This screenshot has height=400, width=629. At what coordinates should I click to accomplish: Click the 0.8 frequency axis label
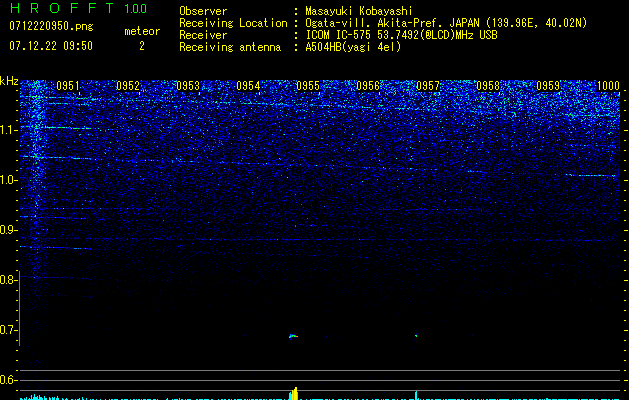click(8, 280)
